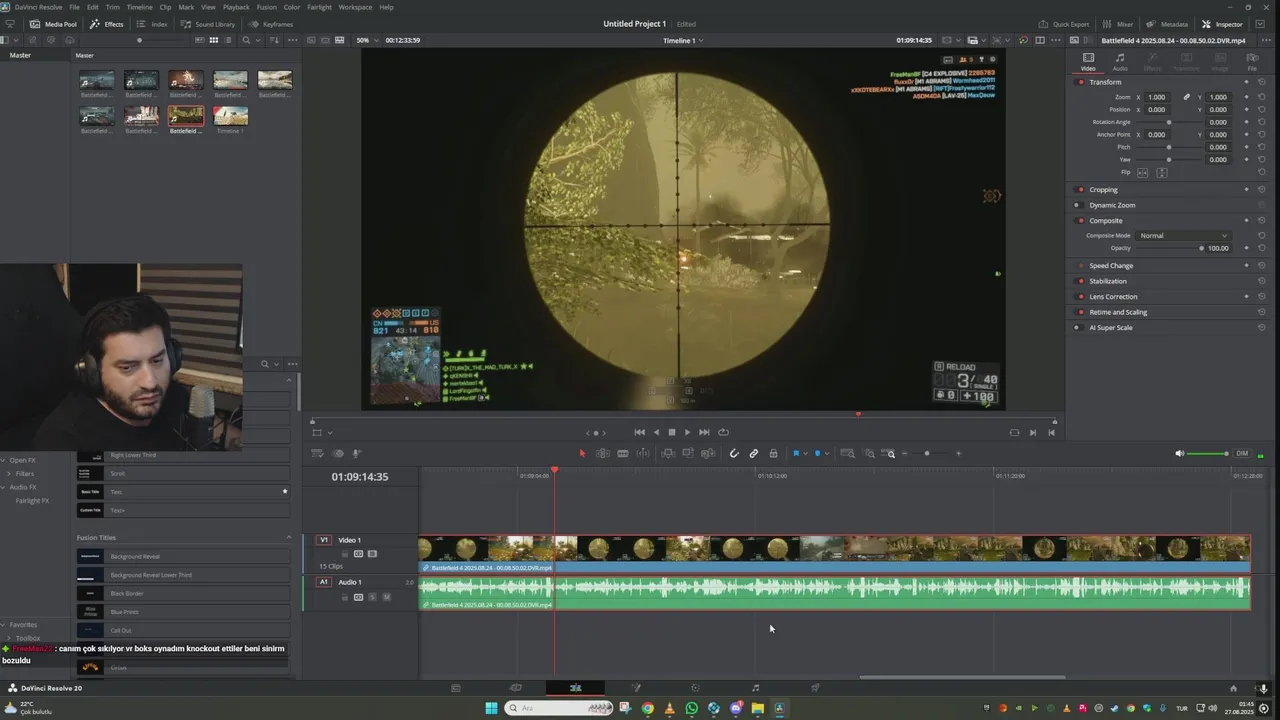The height and width of the screenshot is (720, 1280).
Task: Enable the Dynamic Zoom switch
Action: click(x=1077, y=205)
